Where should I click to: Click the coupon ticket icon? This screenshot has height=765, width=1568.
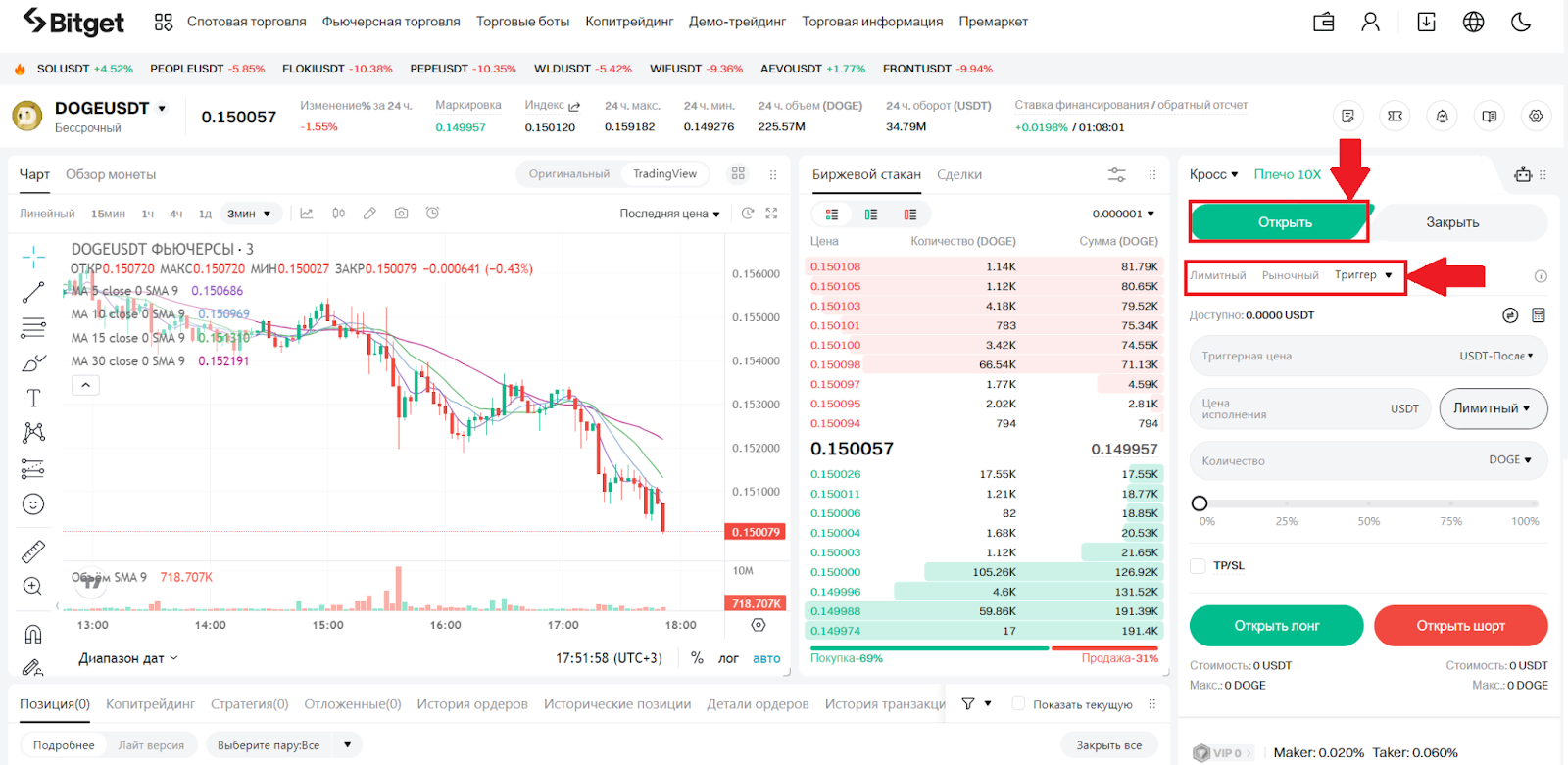pyautogui.click(x=1395, y=116)
